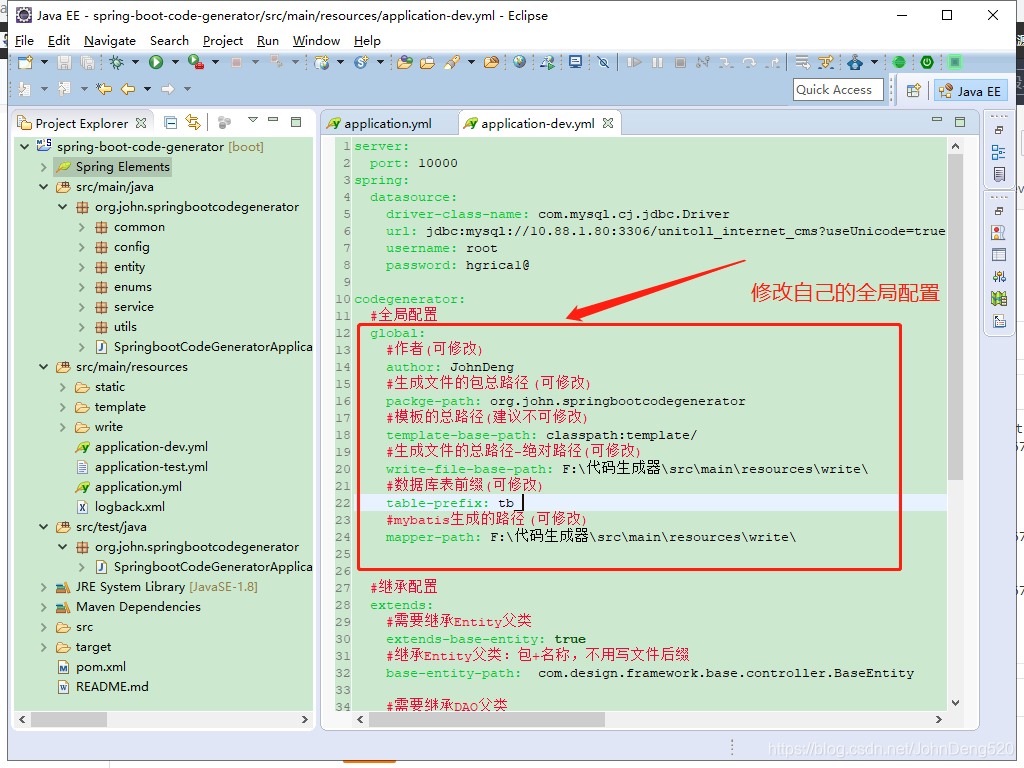Viewport: 1024px width, 768px height.
Task: Collapse the src/main/resources folder
Action: click(x=43, y=367)
